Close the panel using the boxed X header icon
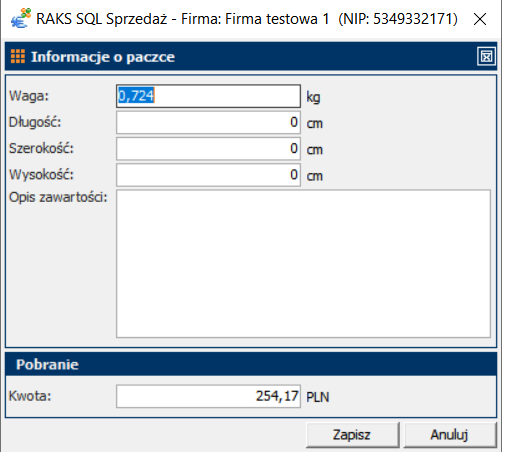The width and height of the screenshot is (506, 452). (x=486, y=56)
